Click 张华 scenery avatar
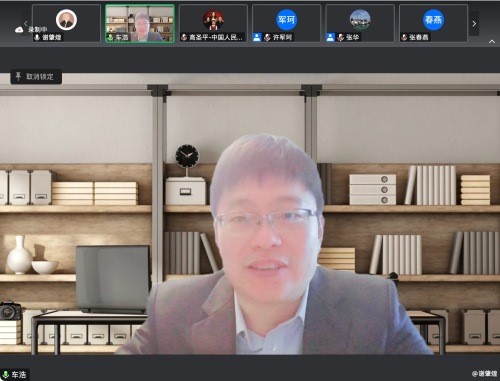Screen dimensions: 500x381 (x=360, y=20)
